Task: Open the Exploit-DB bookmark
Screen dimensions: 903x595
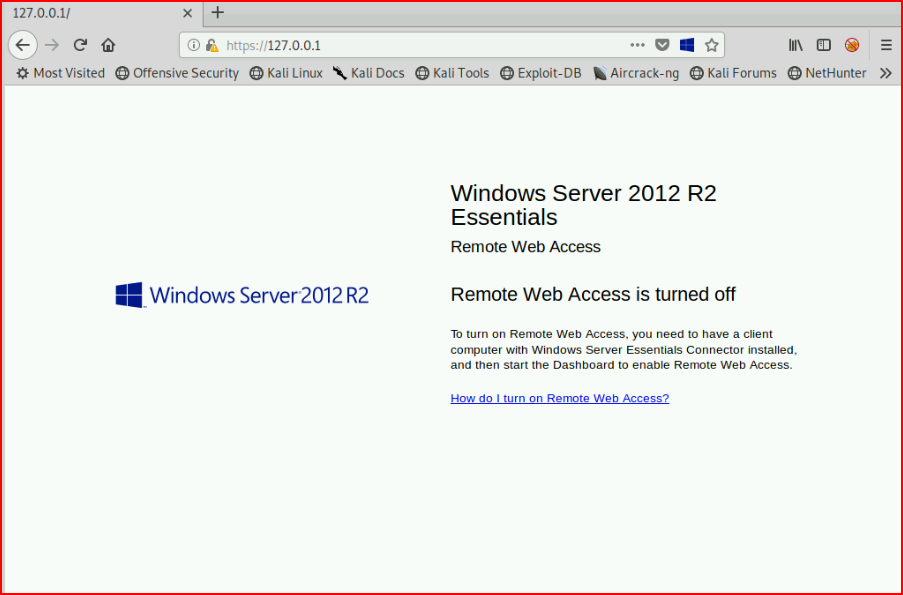Action: tap(541, 73)
